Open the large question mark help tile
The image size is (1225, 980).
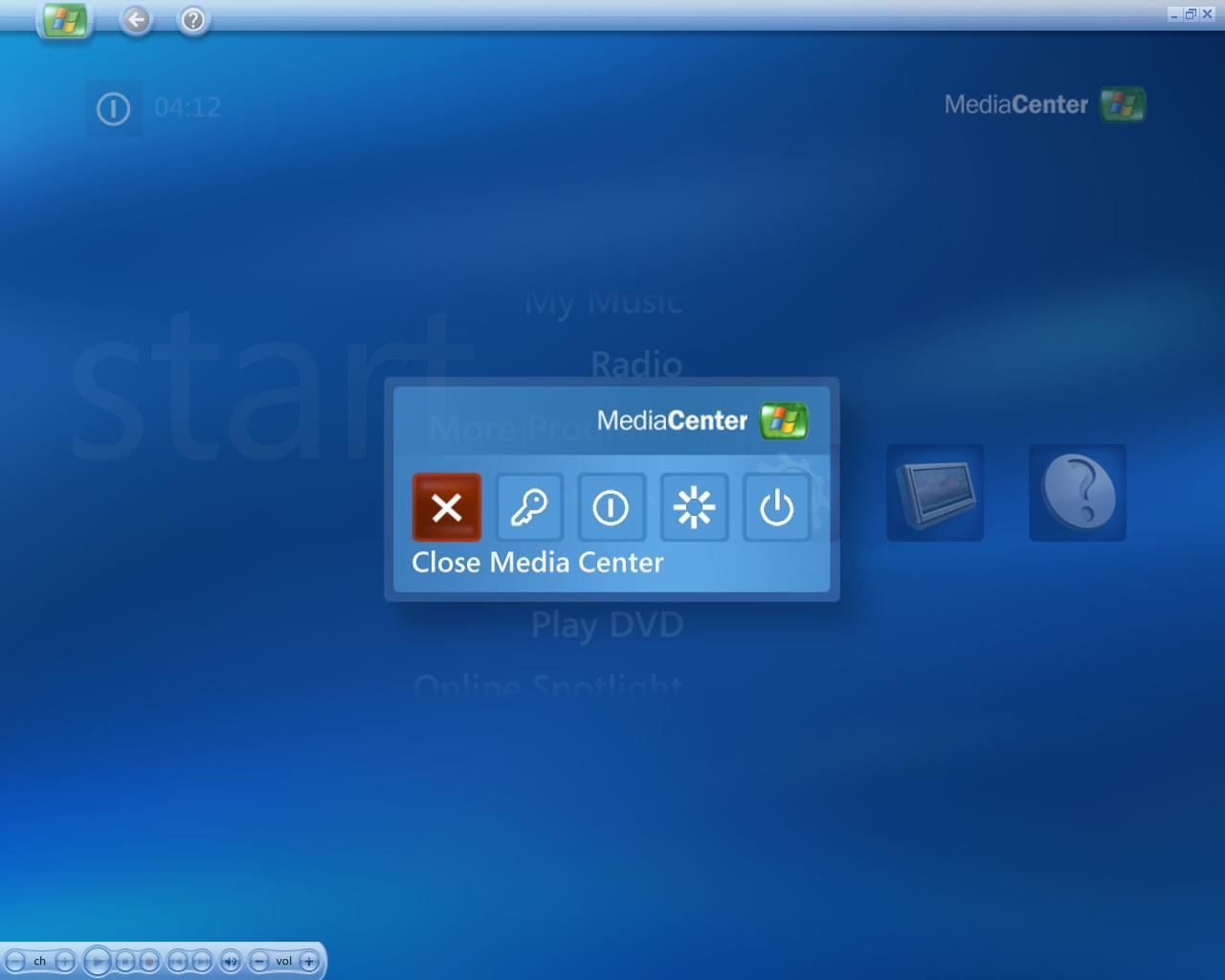[1078, 493]
